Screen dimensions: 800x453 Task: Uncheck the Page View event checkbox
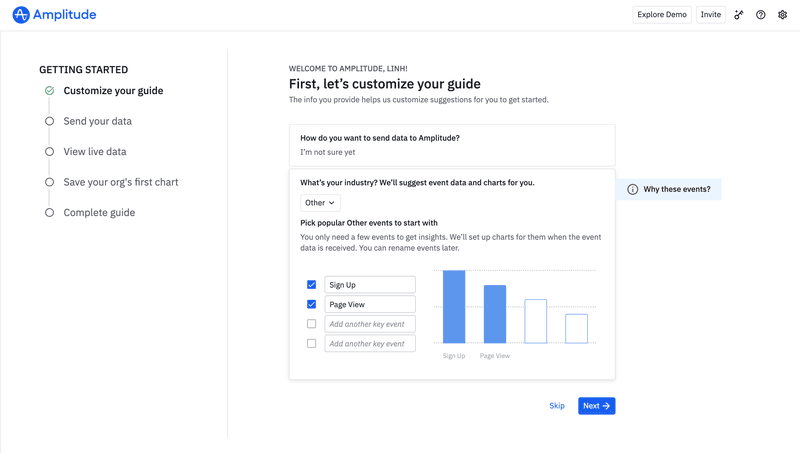click(311, 304)
